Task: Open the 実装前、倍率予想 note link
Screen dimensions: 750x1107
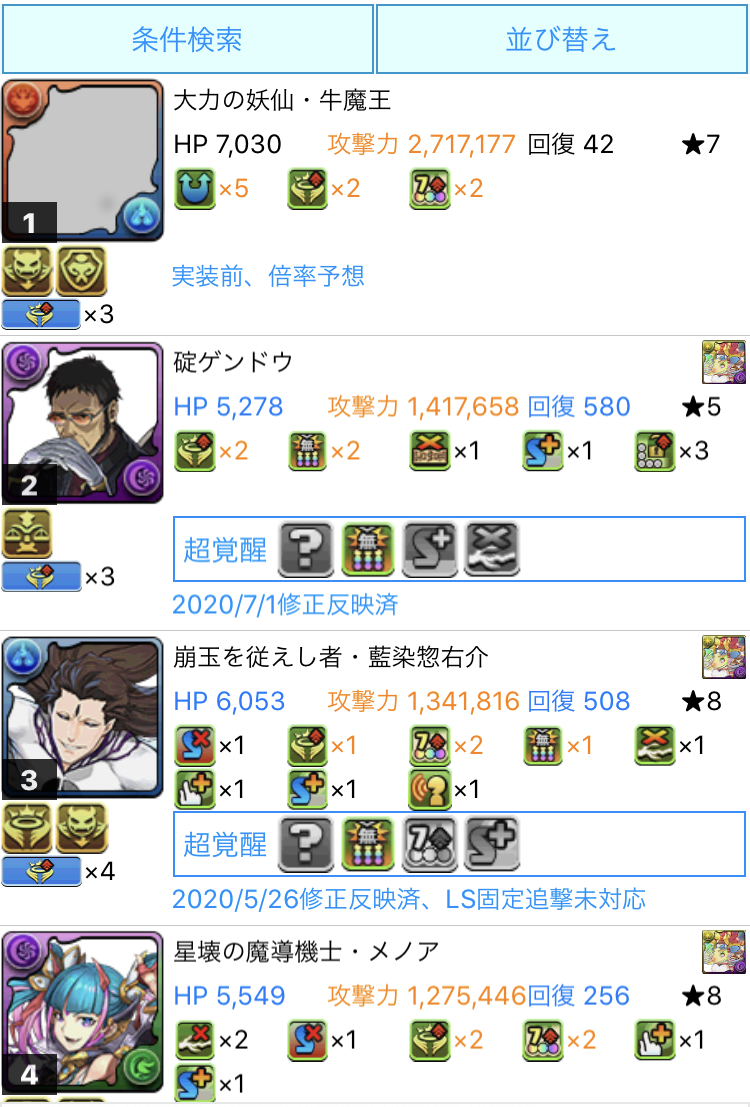Action: pyautogui.click(x=268, y=275)
